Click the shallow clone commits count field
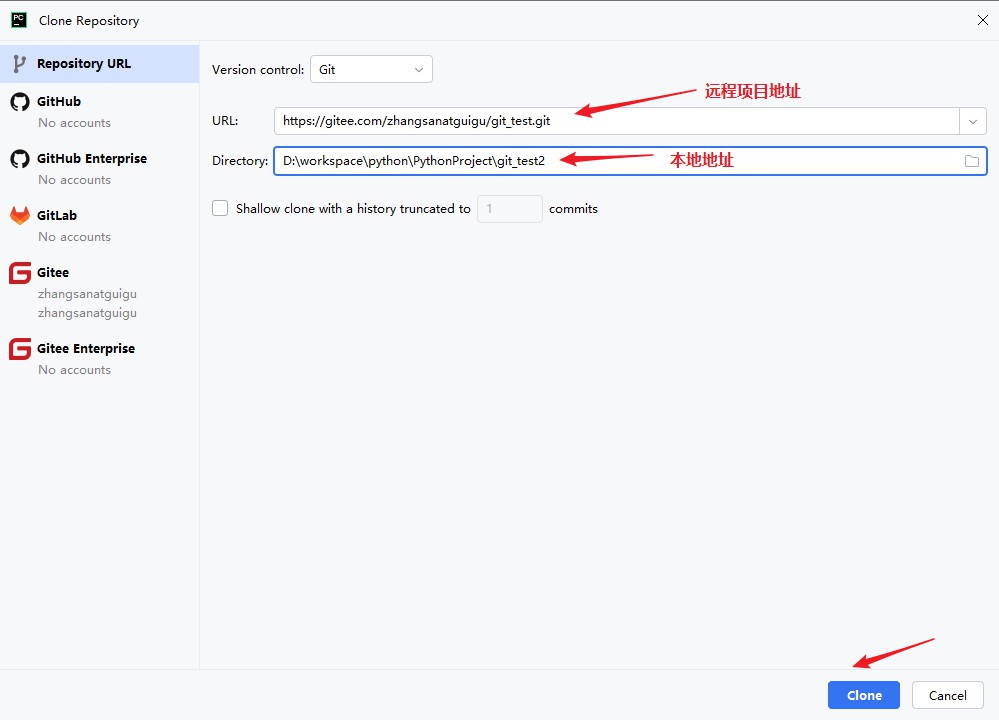The height and width of the screenshot is (720, 999). (x=510, y=209)
